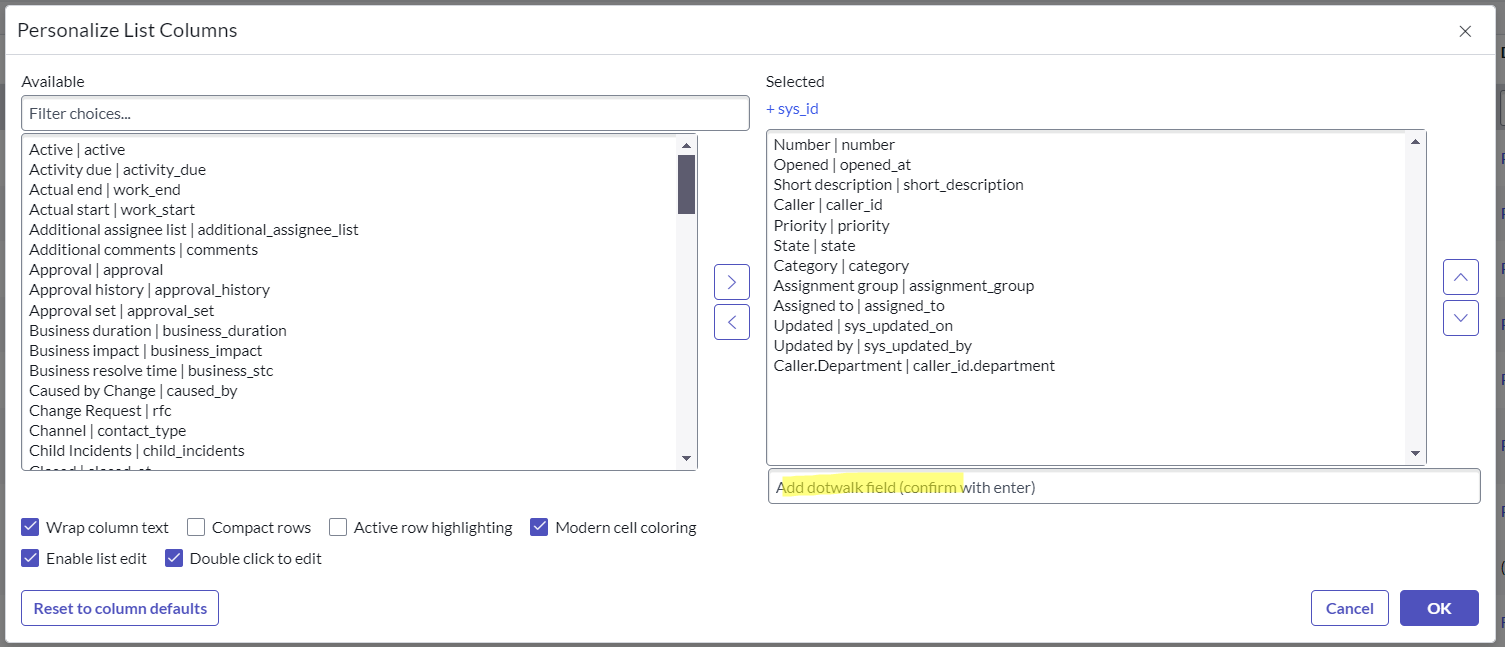This screenshot has width=1505, height=647.
Task: Toggle the Wrap column text checkbox
Action: point(31,527)
